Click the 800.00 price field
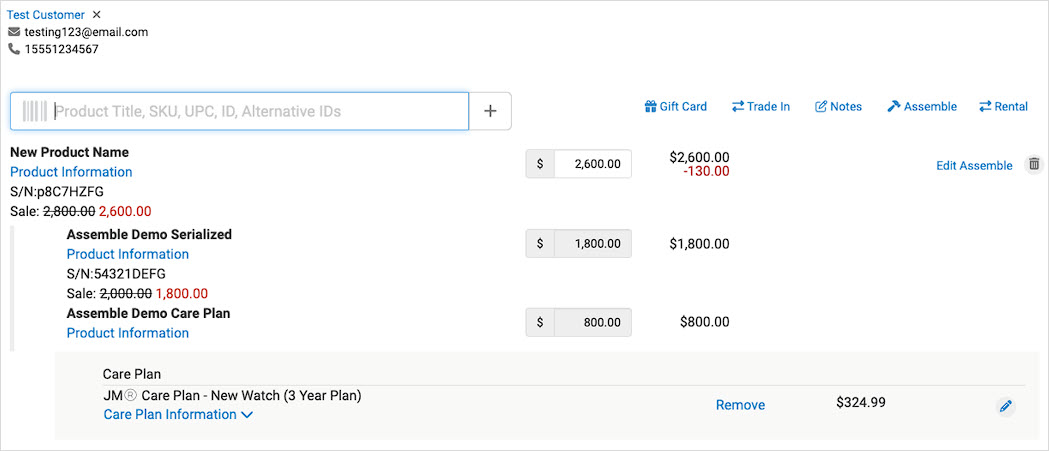The image size is (1049, 451). (x=593, y=323)
